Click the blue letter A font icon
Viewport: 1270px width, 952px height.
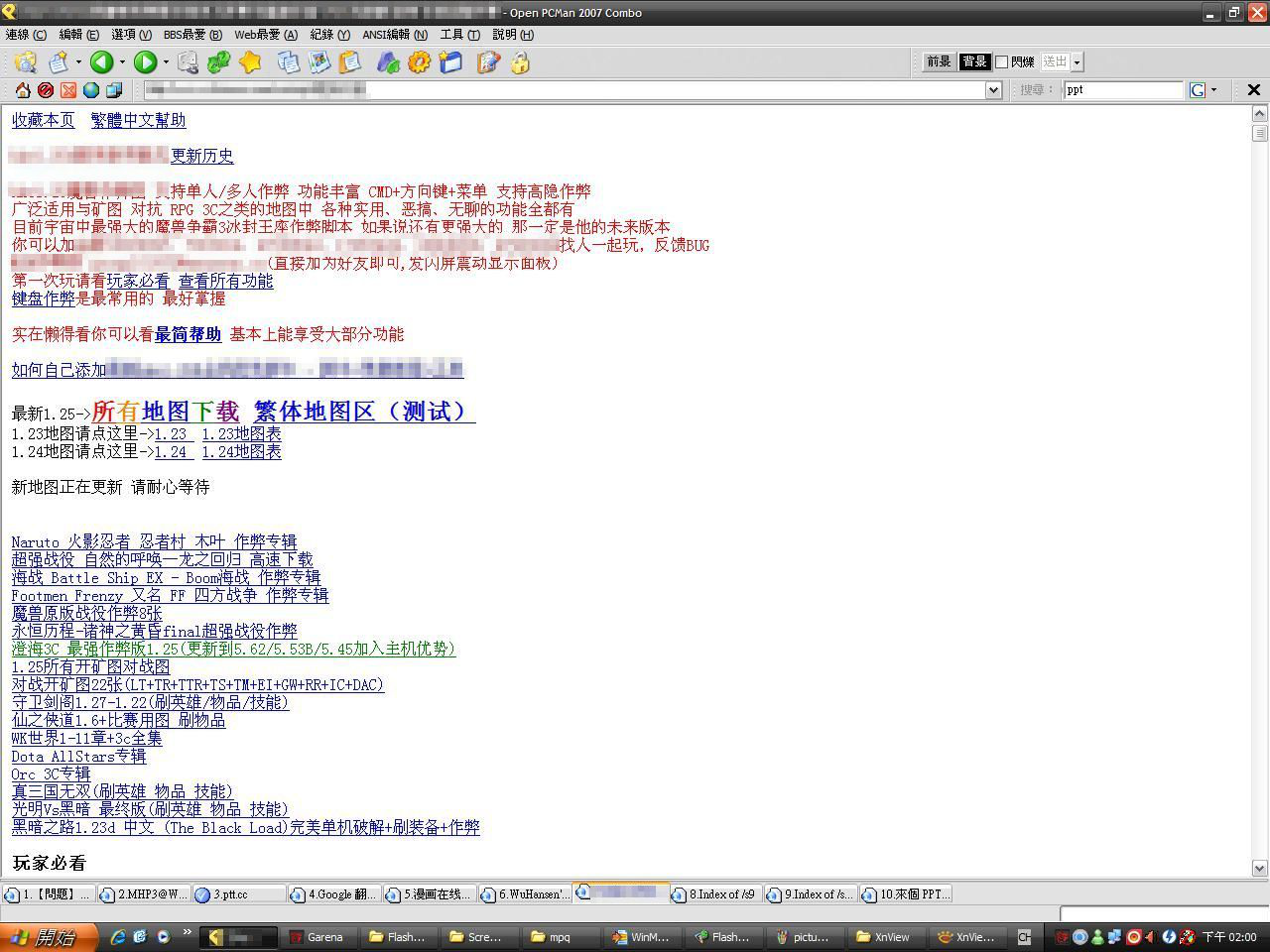388,62
